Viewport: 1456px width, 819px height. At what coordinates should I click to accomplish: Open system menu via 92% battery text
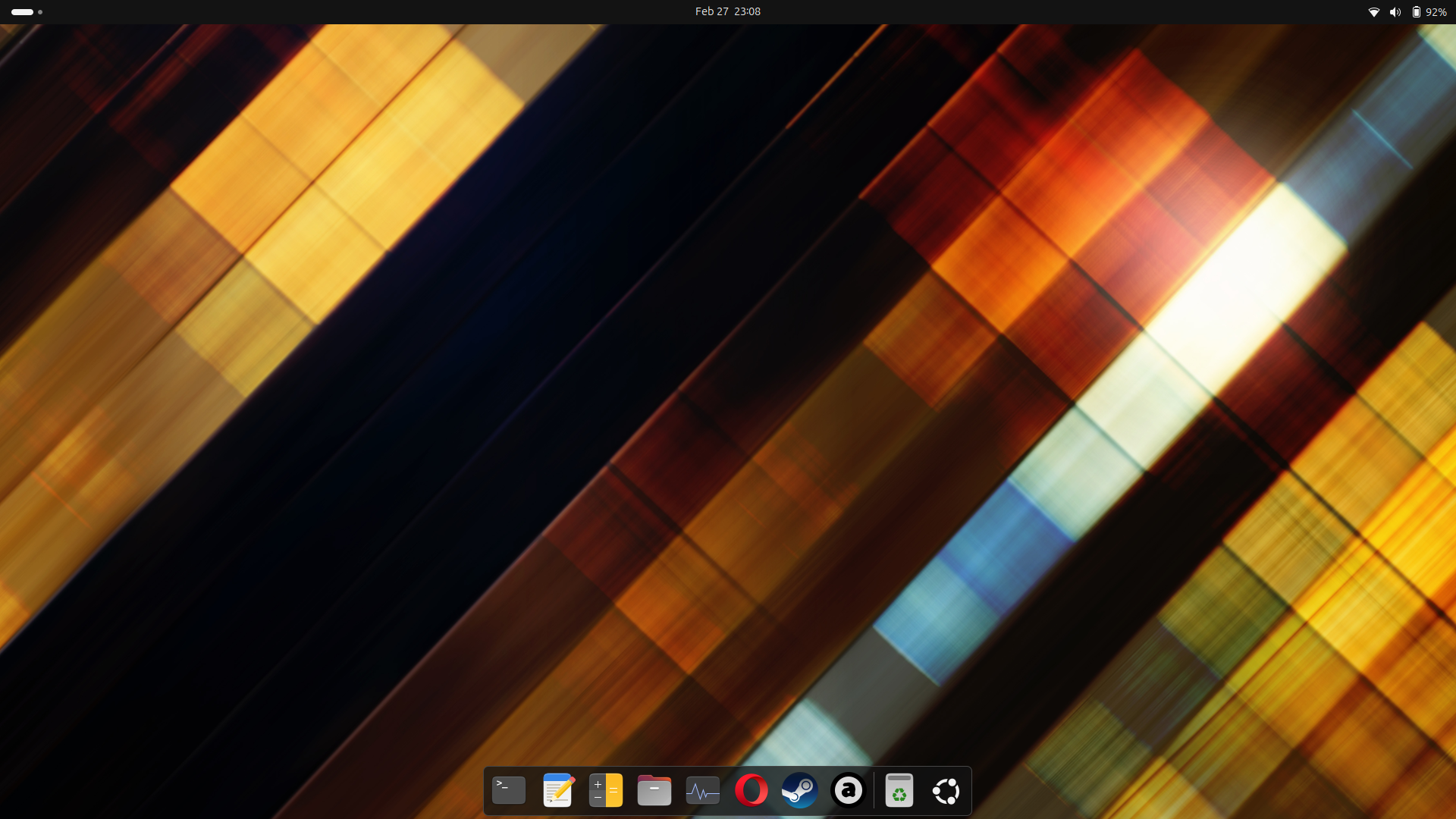[1436, 12]
